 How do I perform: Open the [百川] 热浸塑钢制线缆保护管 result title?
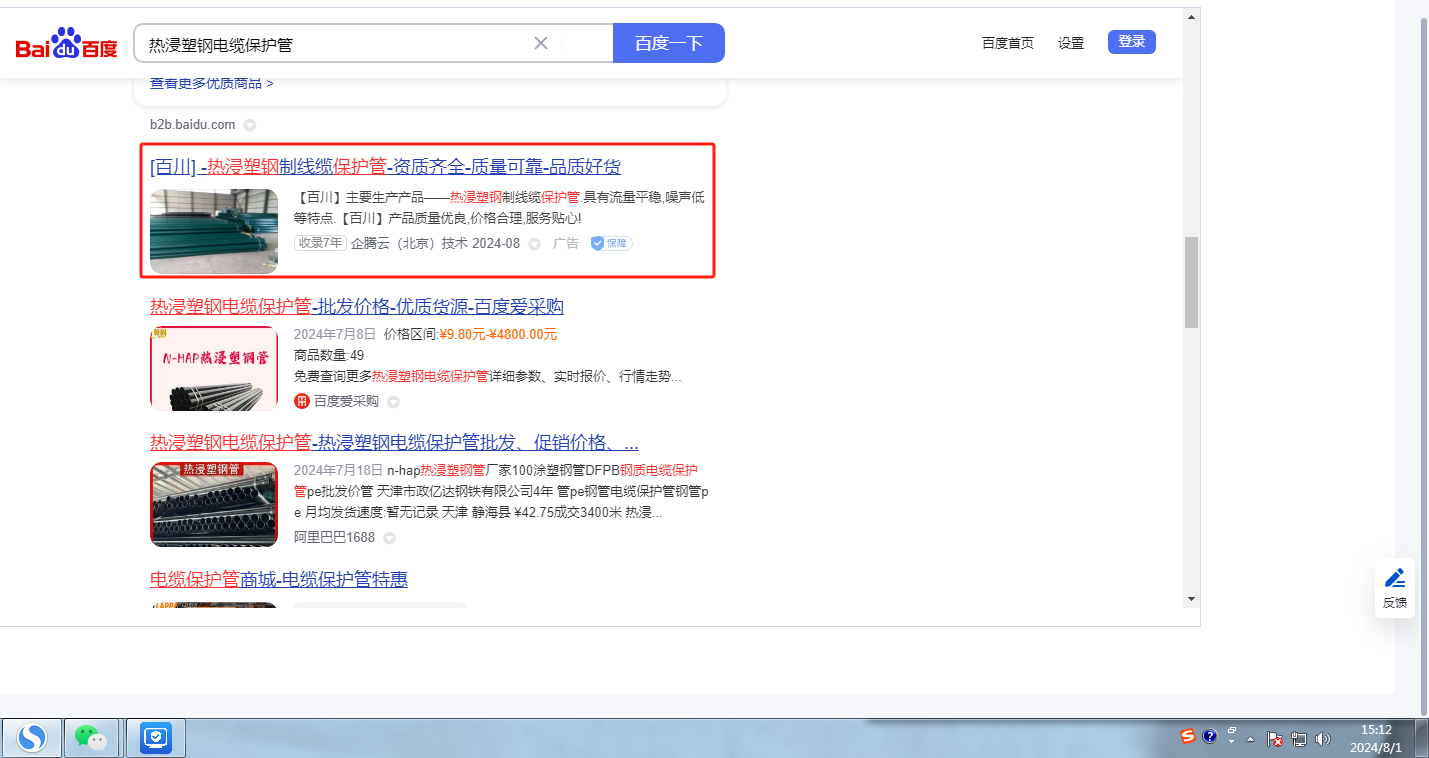coord(385,166)
